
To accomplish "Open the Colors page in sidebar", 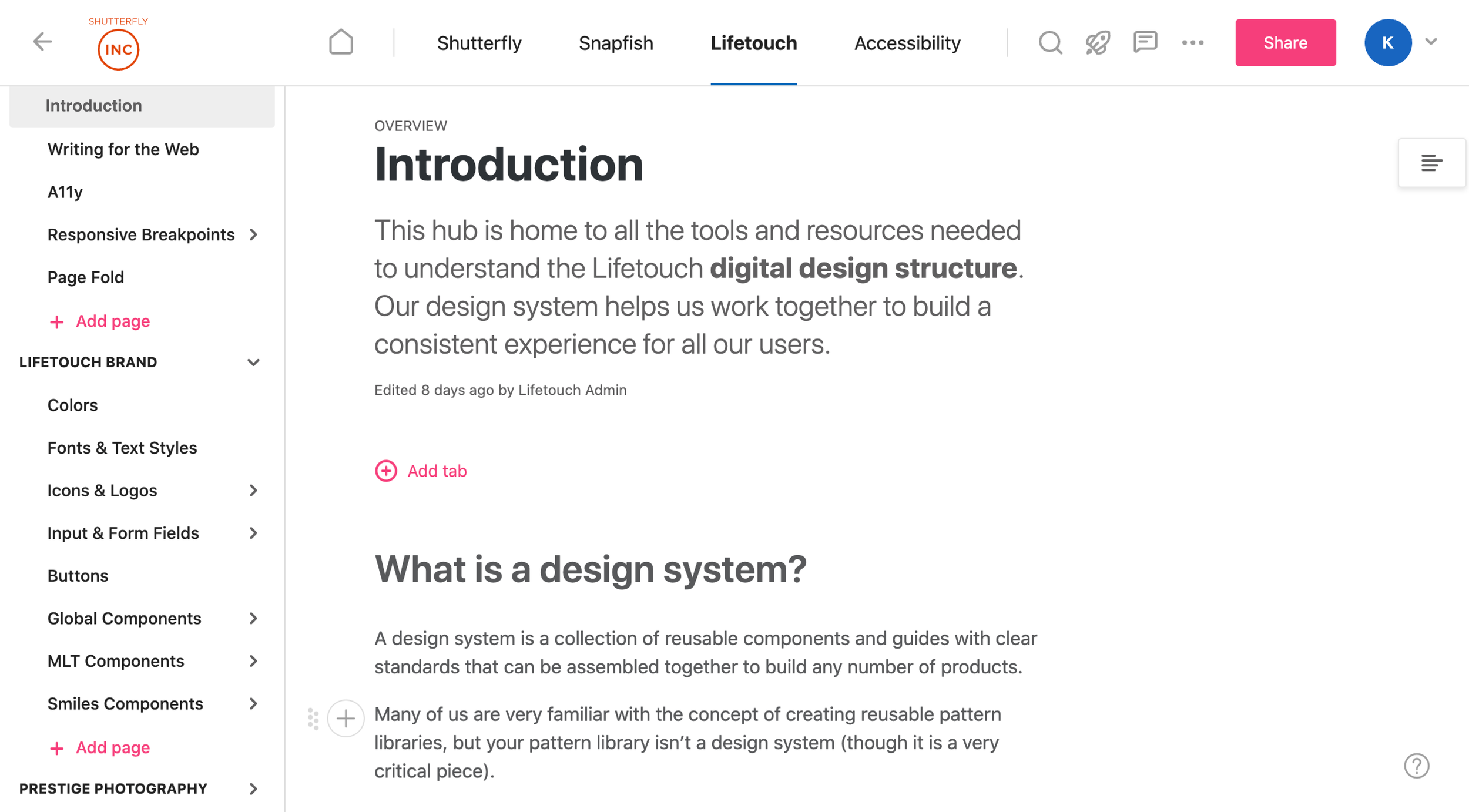I will [x=72, y=405].
